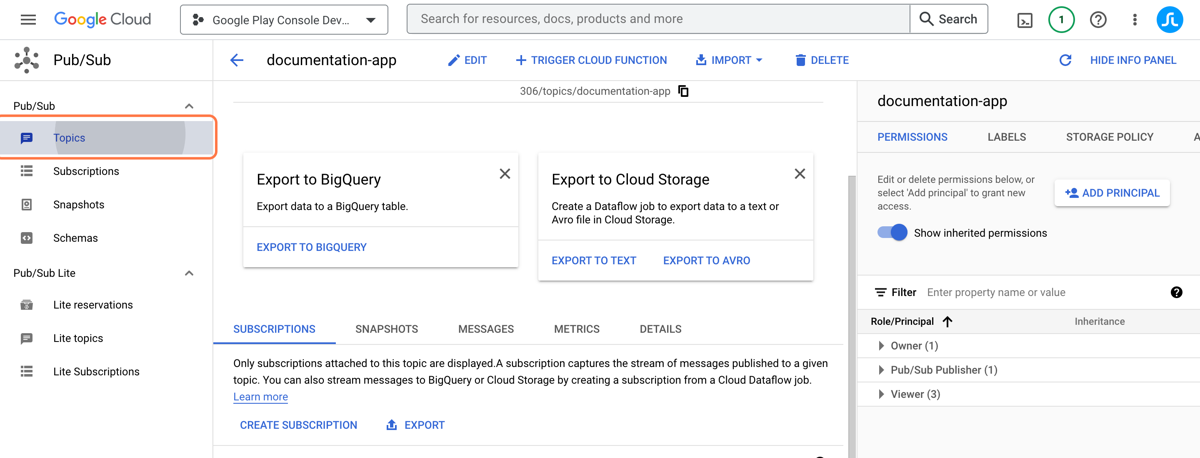Open Lite Subscriptions in the sidebar

107,371
